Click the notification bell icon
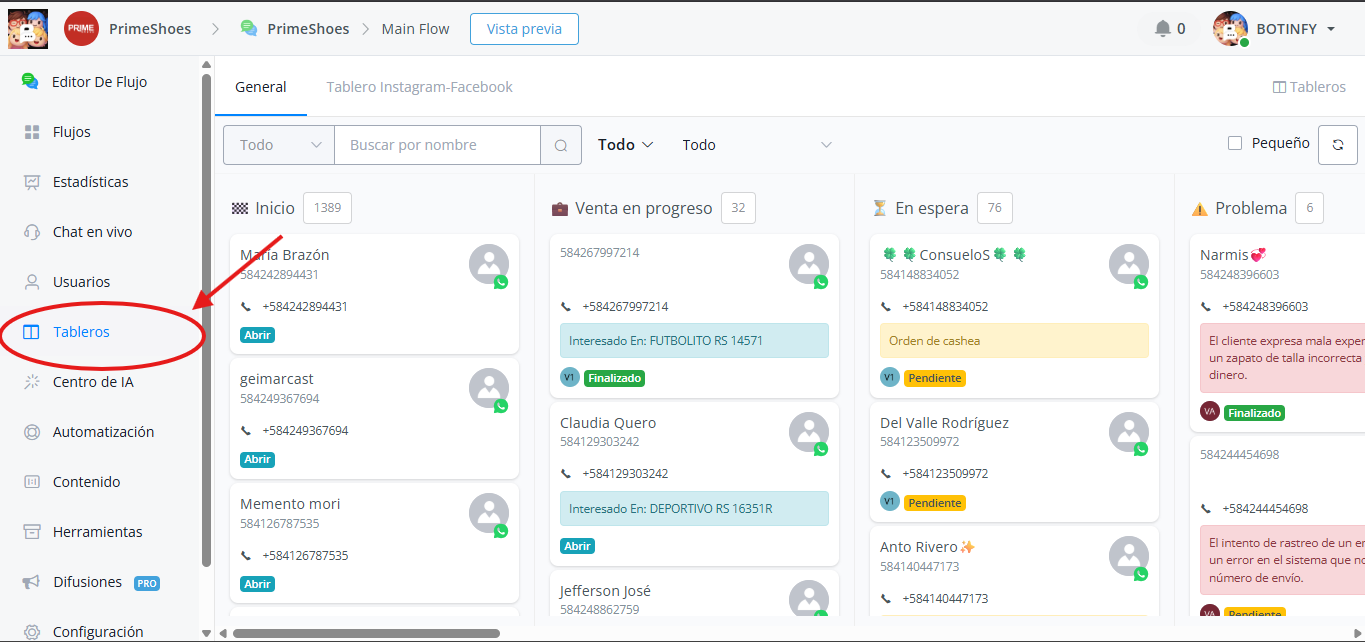The height and width of the screenshot is (642, 1365). [x=1162, y=29]
